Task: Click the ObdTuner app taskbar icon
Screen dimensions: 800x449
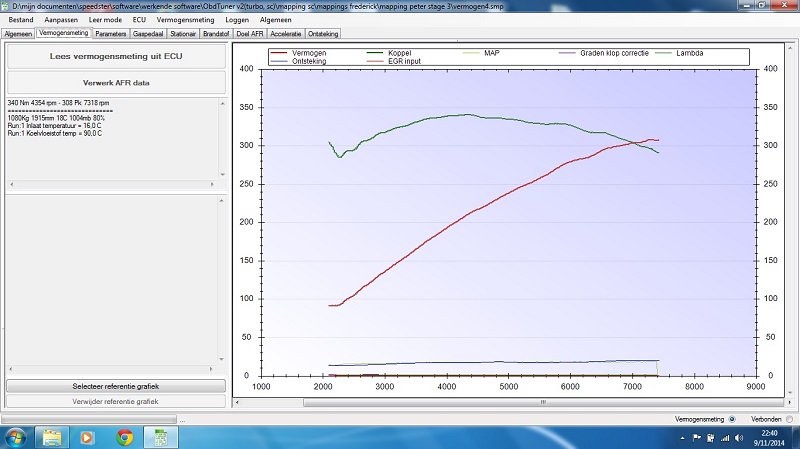Action: [159, 437]
